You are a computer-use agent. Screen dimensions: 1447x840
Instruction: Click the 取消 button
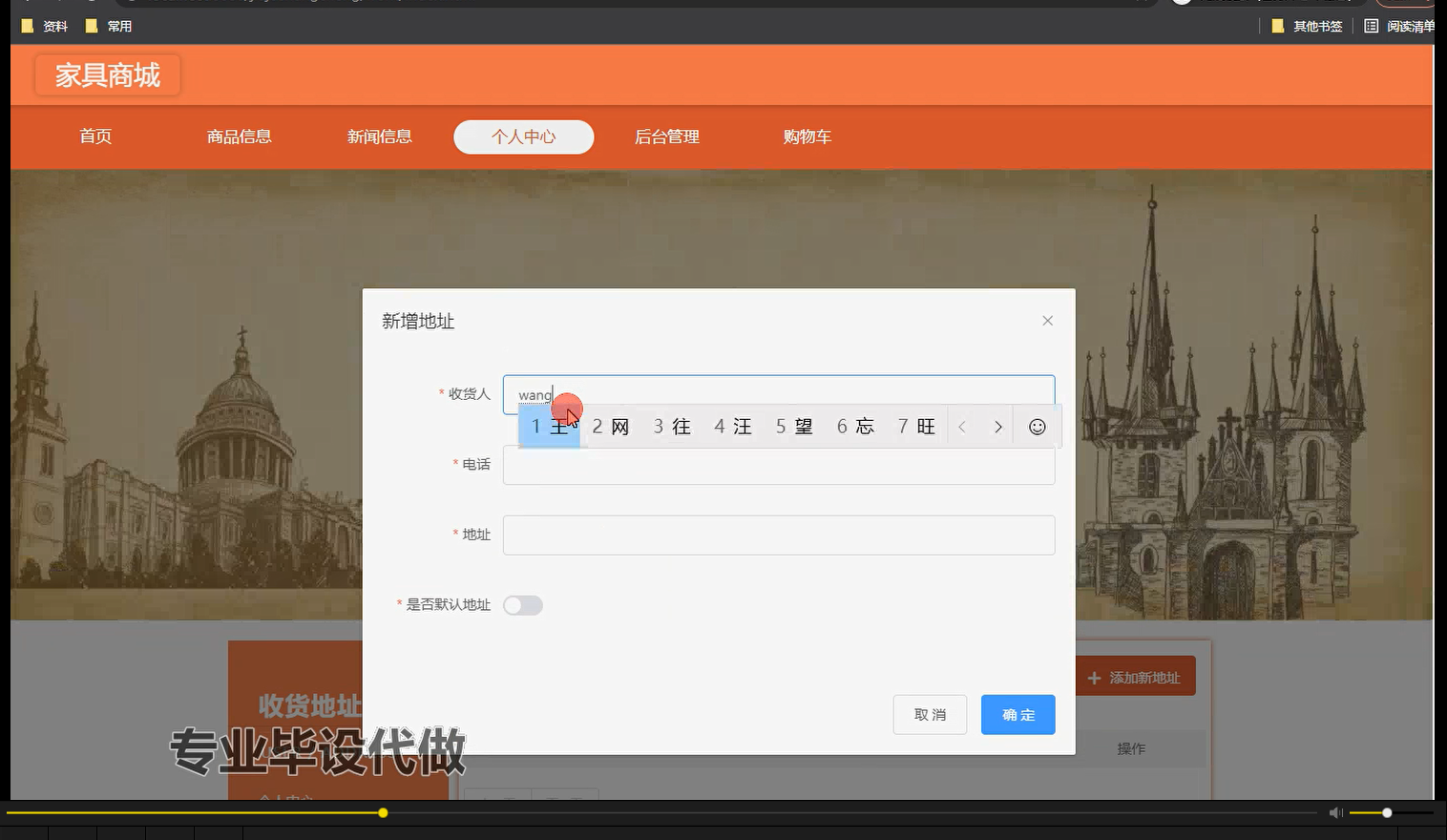coord(930,714)
